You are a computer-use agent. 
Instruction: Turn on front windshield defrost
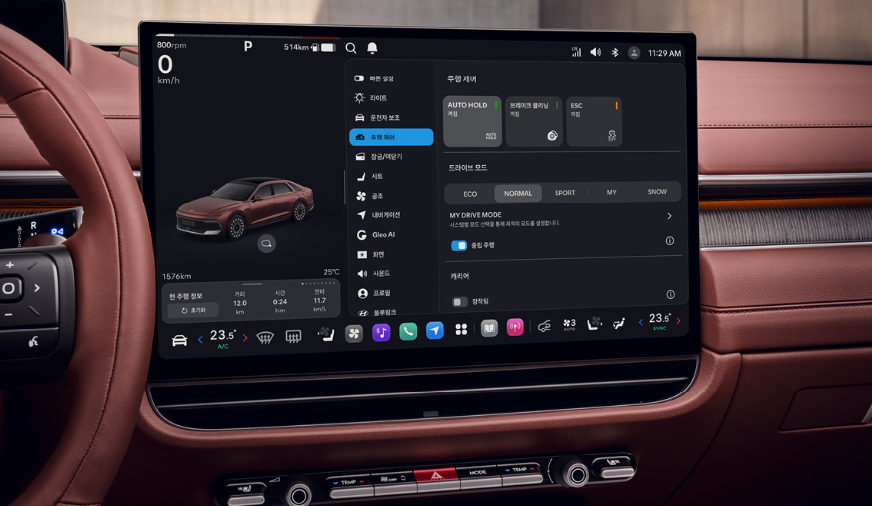click(265, 337)
